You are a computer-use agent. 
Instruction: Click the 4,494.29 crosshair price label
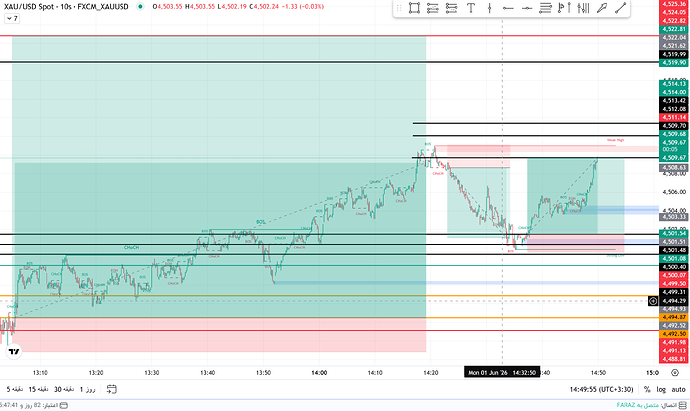coord(674,301)
